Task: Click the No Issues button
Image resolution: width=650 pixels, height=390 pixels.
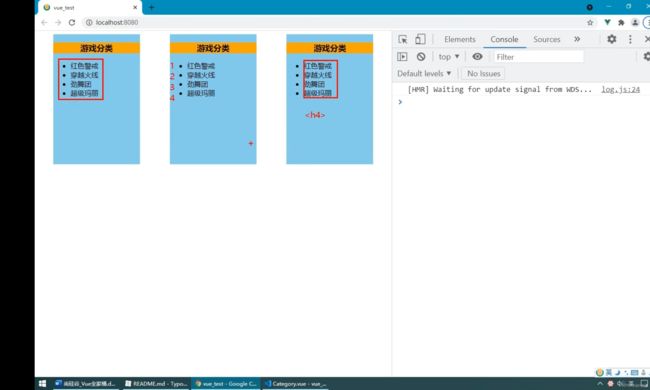Action: [483, 74]
